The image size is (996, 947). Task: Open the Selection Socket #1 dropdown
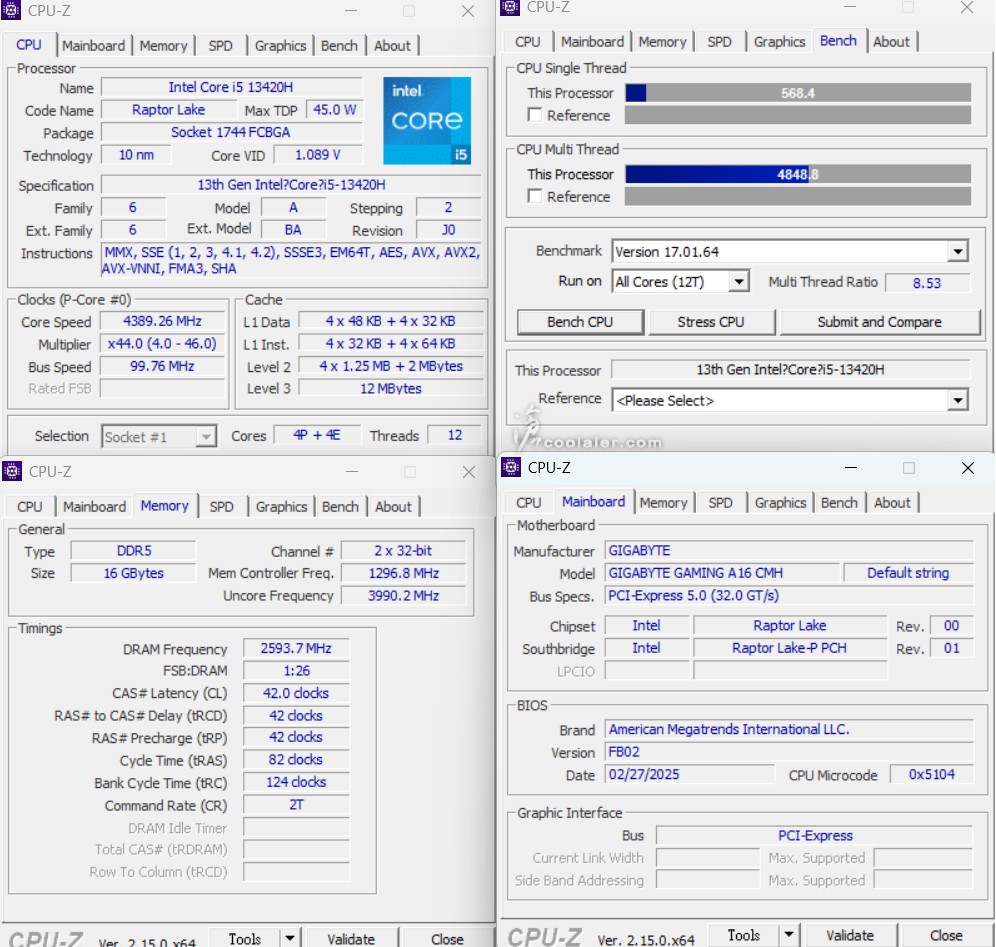(x=206, y=436)
